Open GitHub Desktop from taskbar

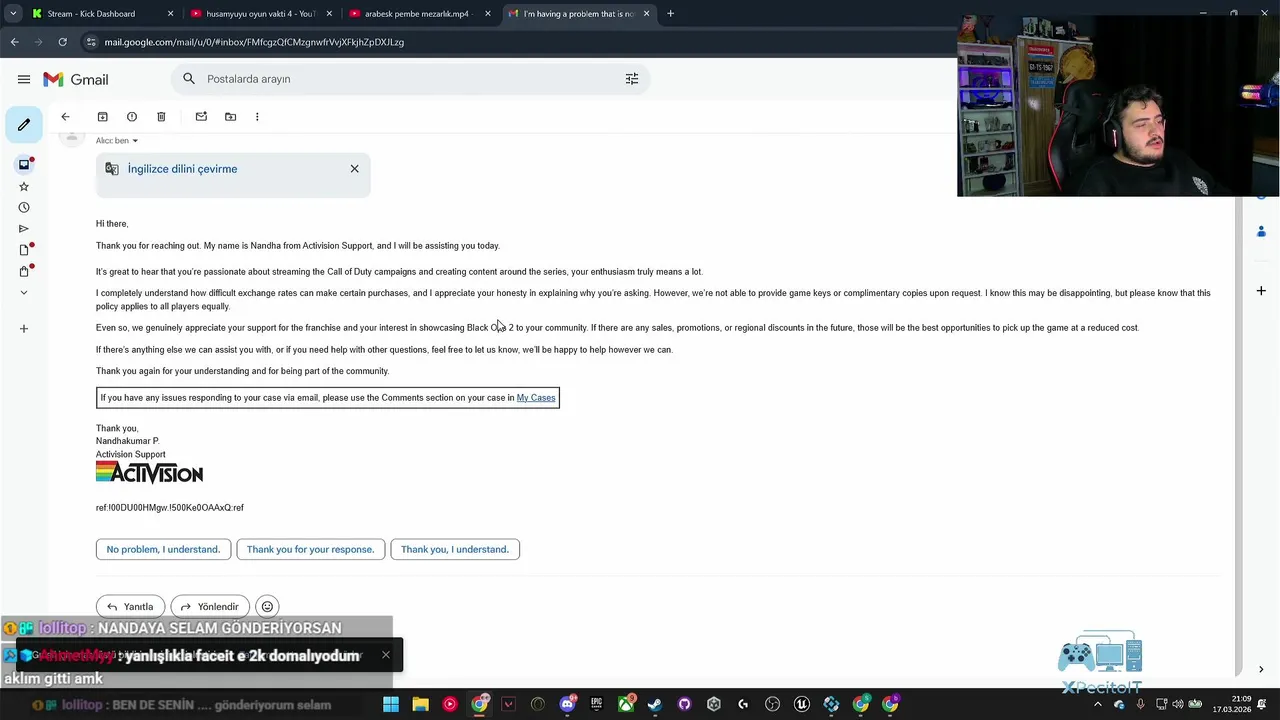(x=684, y=704)
